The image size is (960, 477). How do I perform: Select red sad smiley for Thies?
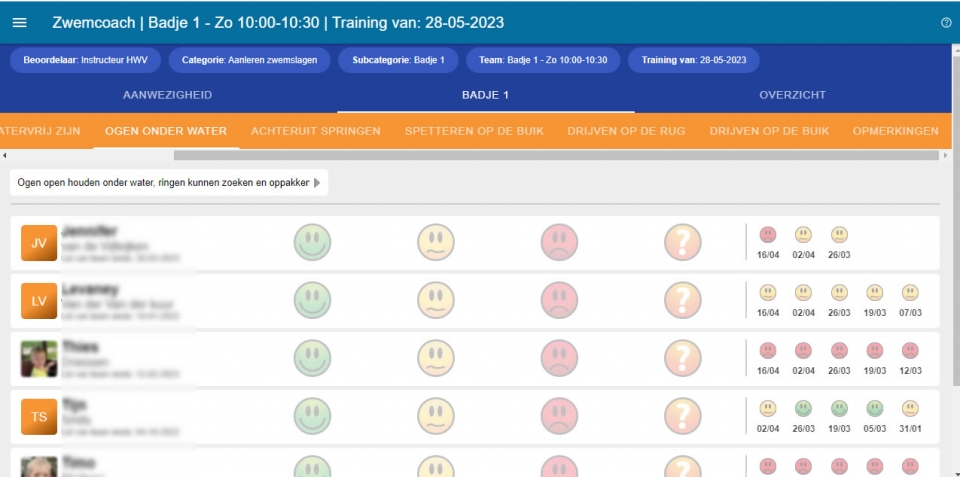point(559,358)
